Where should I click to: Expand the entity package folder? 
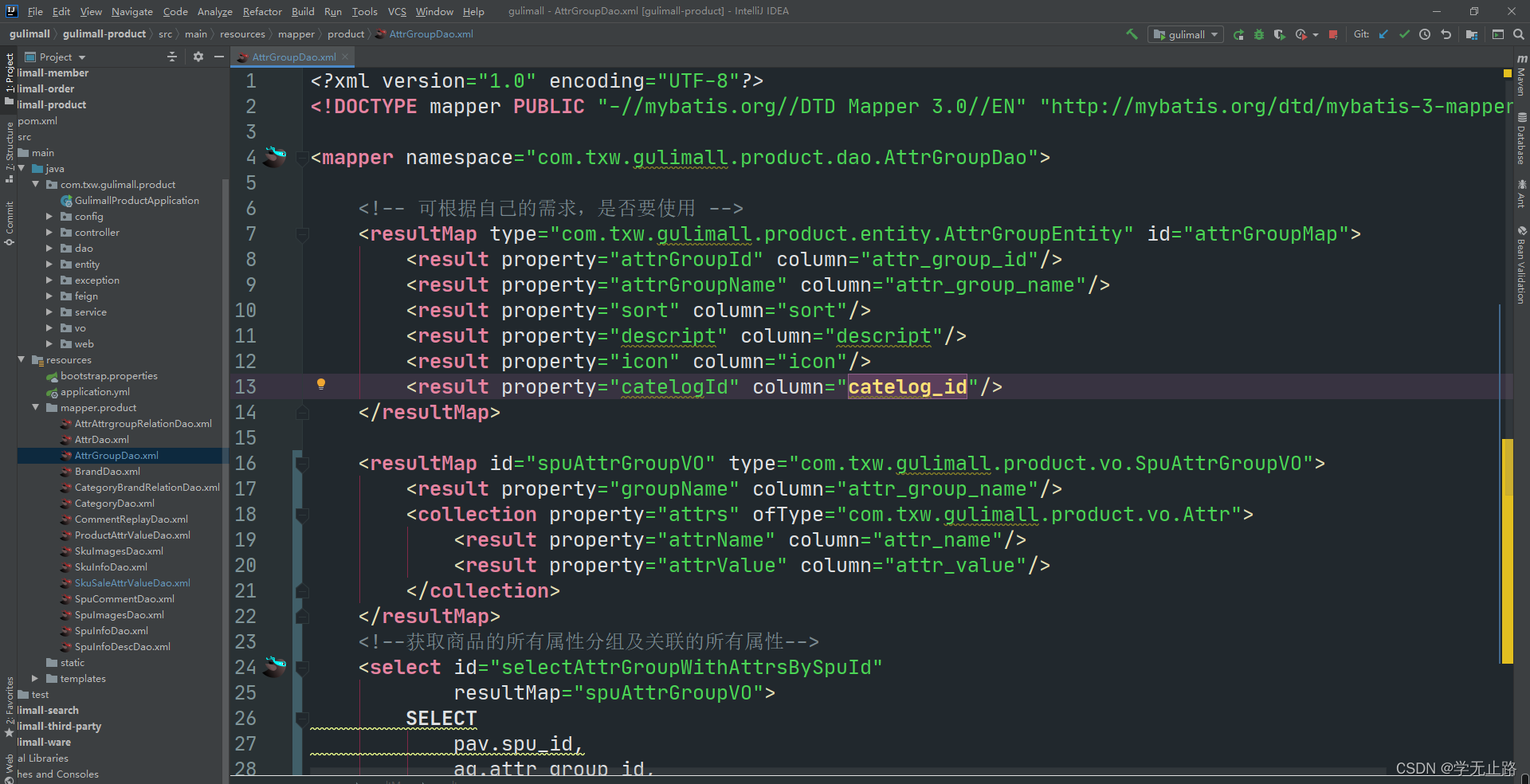[x=49, y=265]
